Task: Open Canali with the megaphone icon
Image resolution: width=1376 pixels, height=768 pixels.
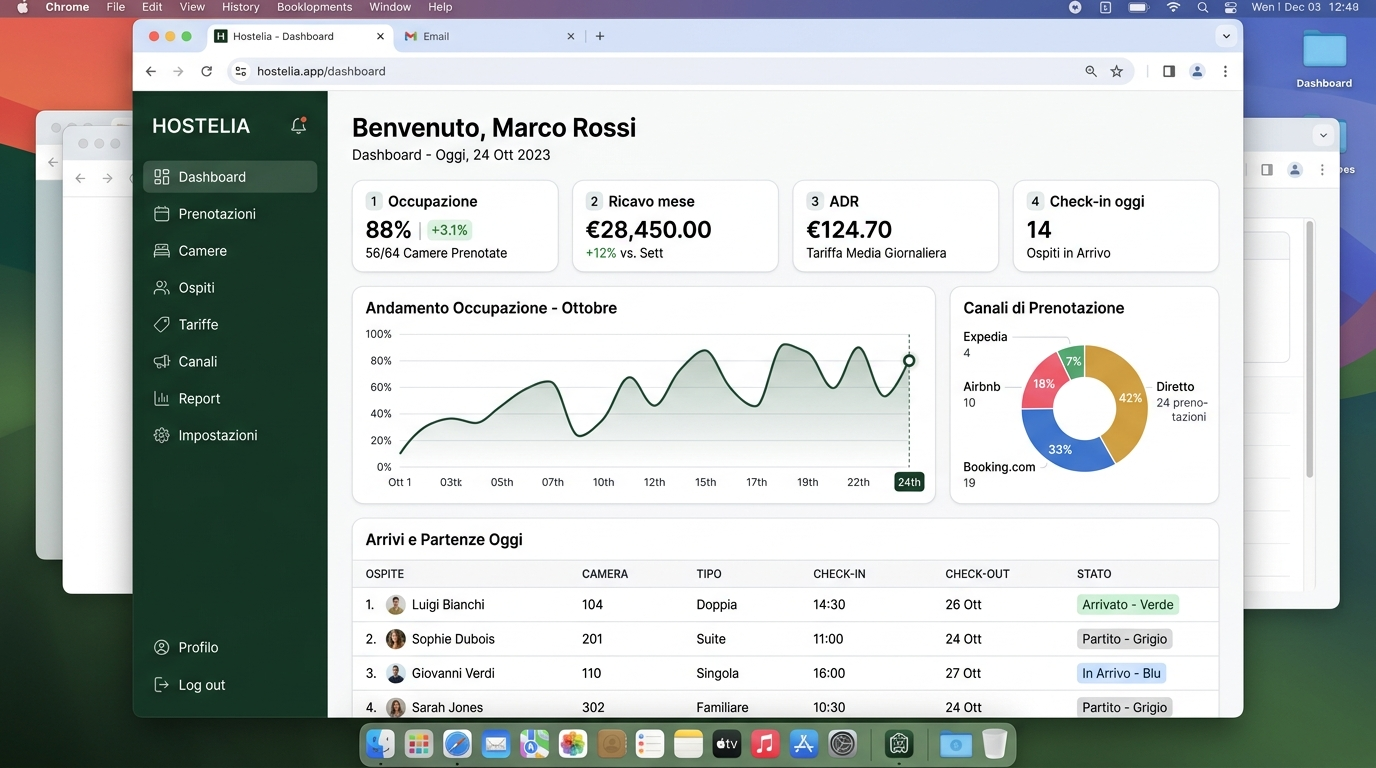Action: coord(230,362)
